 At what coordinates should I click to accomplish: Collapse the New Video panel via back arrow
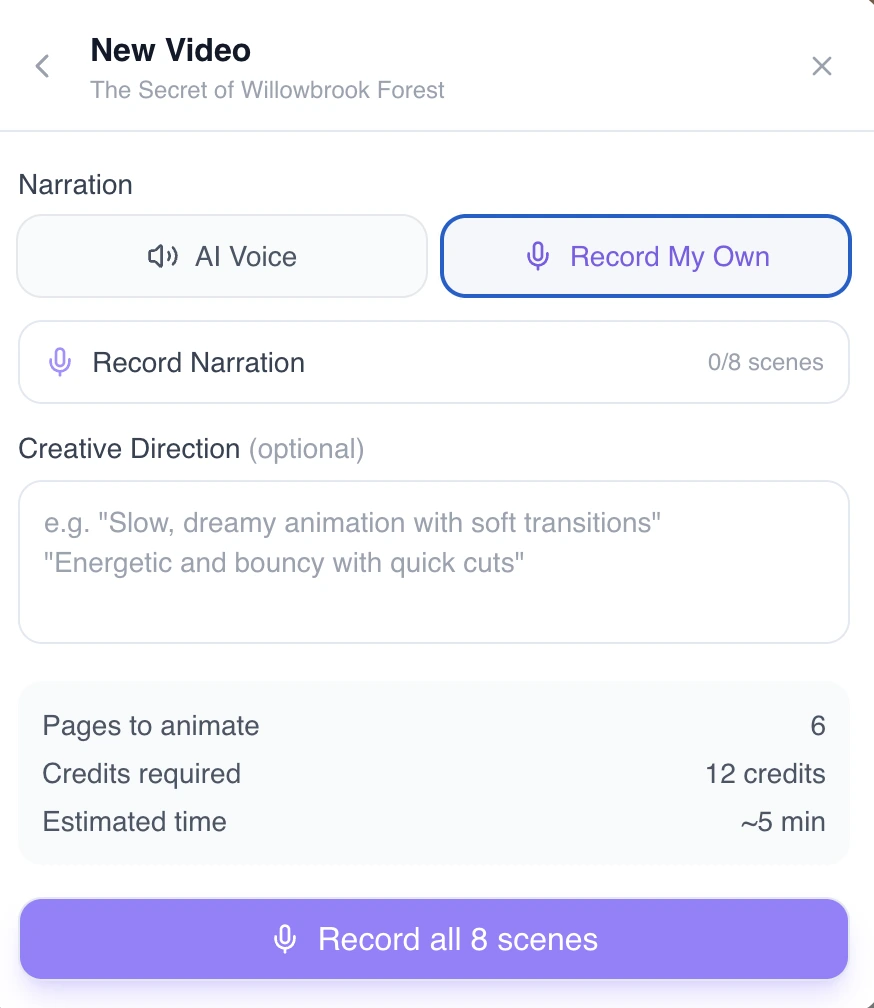(x=42, y=66)
